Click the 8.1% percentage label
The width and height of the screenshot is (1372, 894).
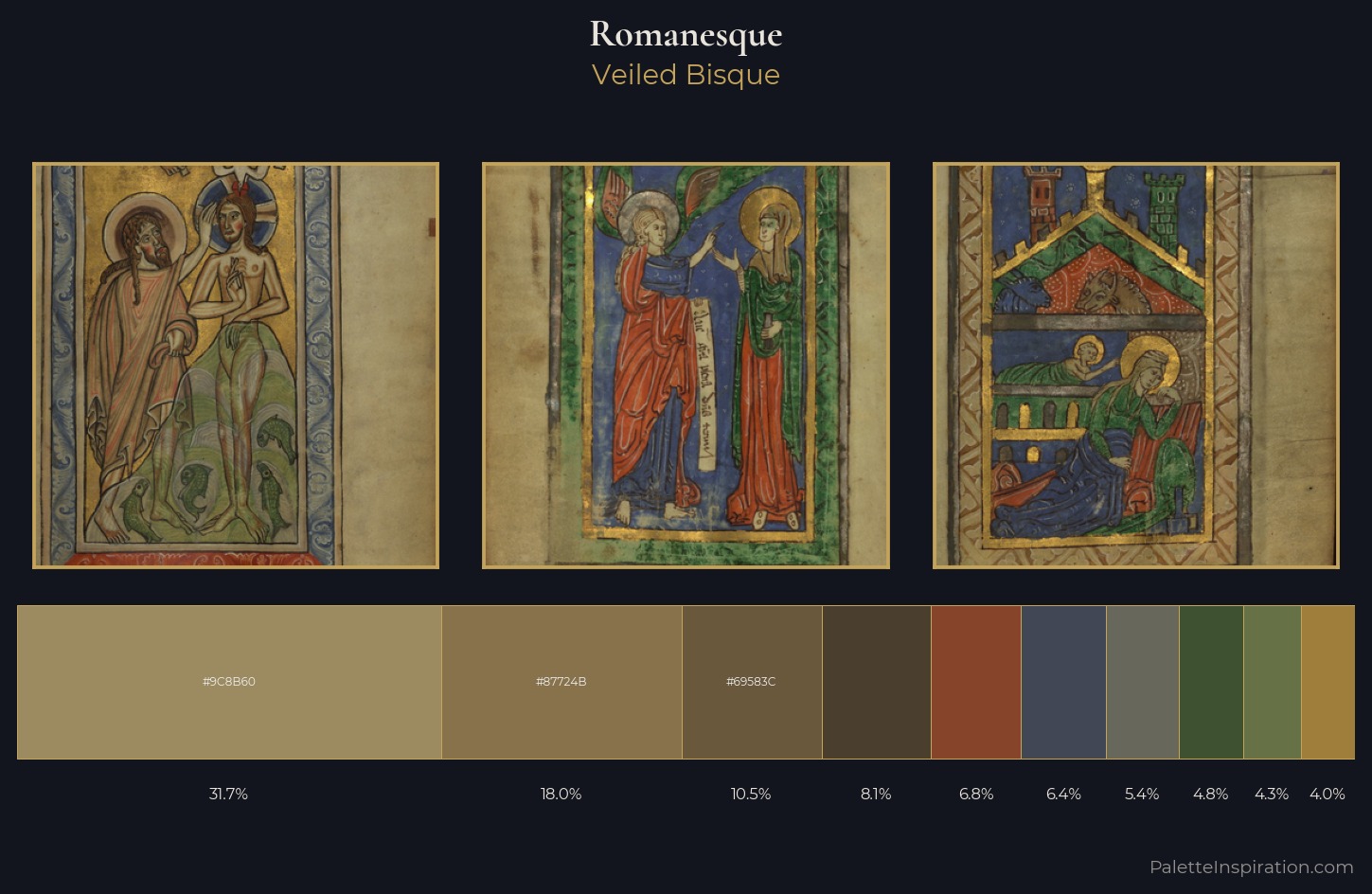pyautogui.click(x=876, y=794)
